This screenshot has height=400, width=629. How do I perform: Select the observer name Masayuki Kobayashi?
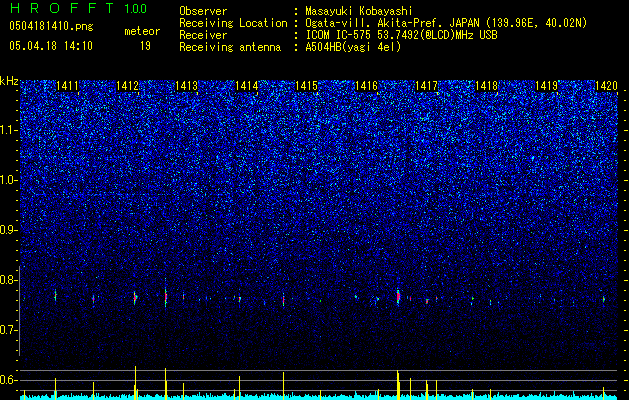click(359, 11)
